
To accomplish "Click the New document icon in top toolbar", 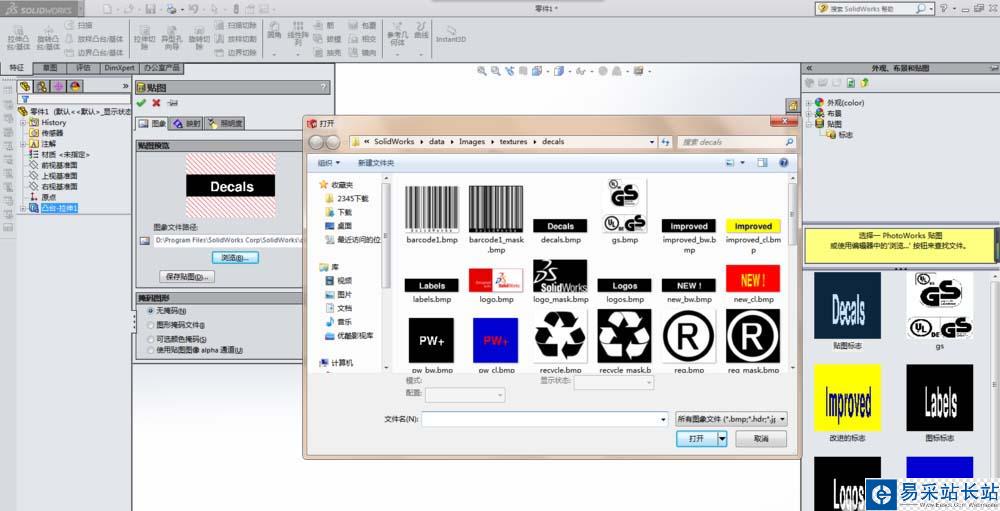I will click(107, 9).
